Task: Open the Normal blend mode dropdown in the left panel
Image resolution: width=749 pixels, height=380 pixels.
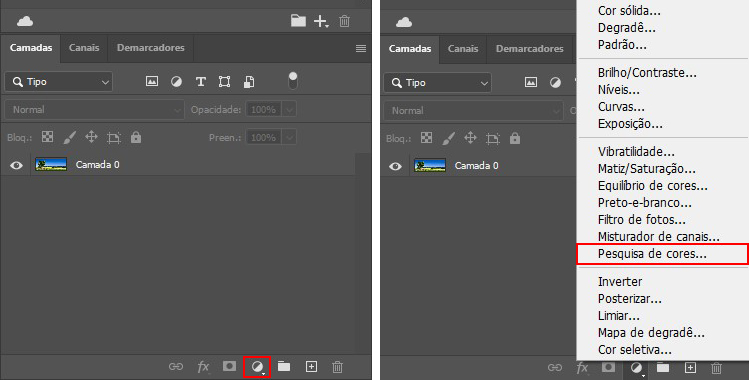Action: (x=94, y=110)
